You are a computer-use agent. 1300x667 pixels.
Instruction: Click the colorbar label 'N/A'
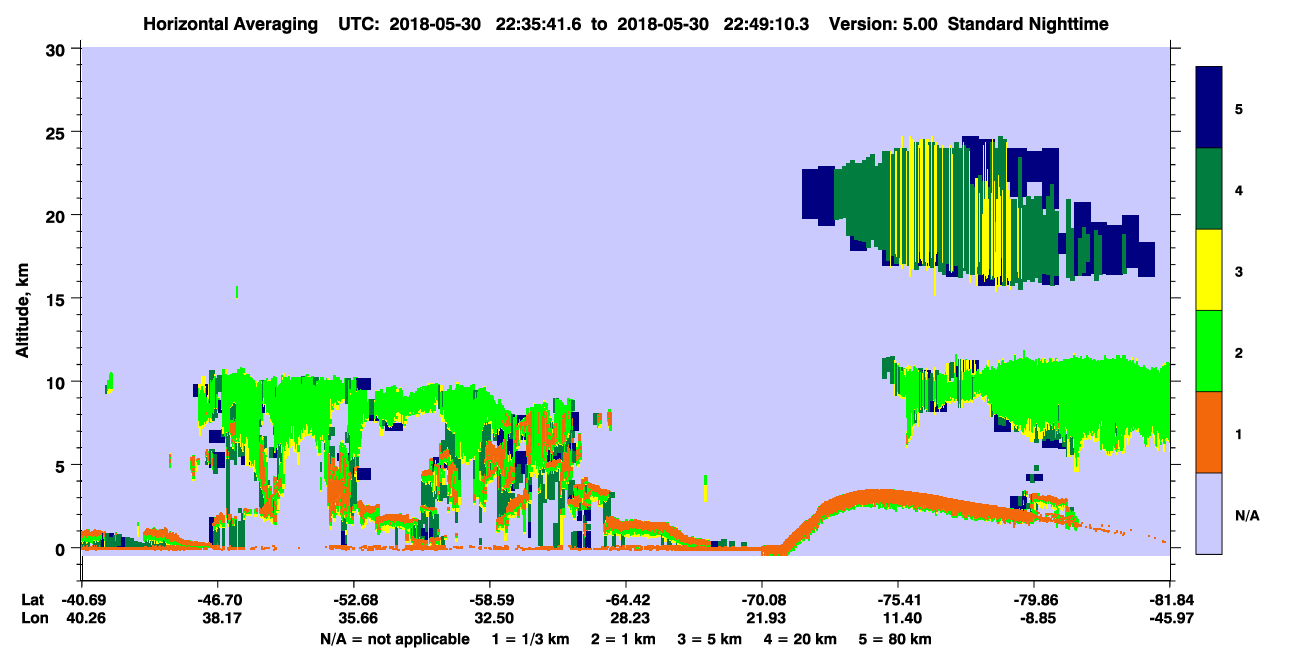click(1246, 516)
